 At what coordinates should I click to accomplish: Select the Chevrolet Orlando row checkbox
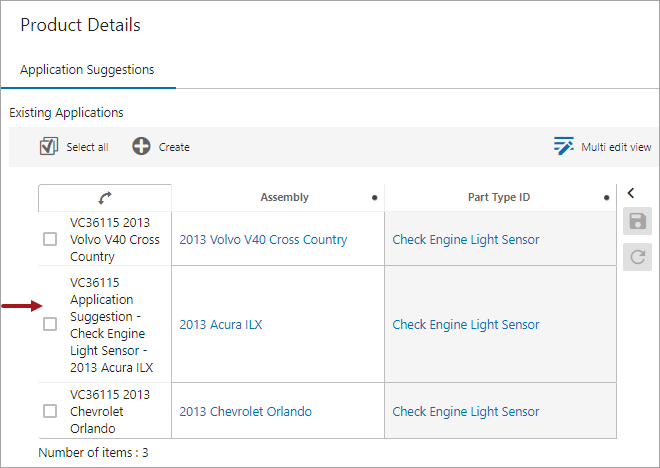click(50, 411)
